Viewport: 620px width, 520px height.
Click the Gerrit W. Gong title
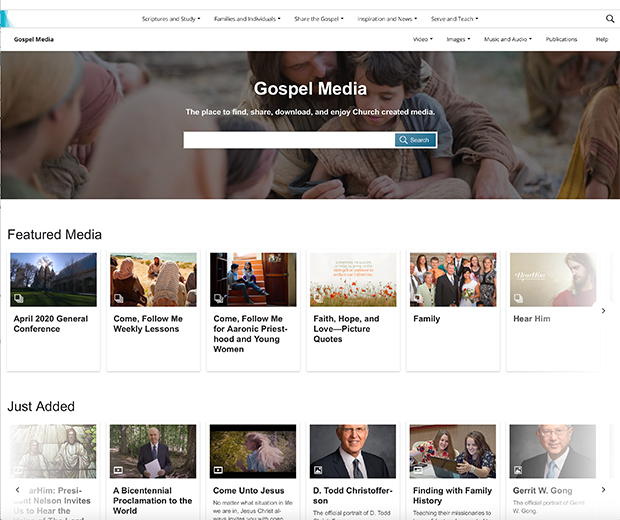tap(542, 491)
